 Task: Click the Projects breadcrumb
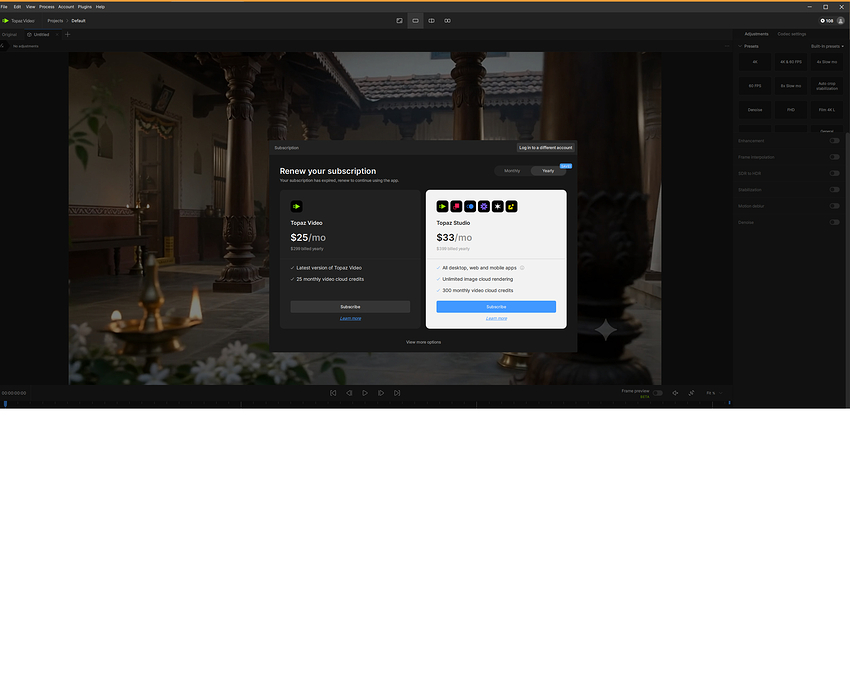pyautogui.click(x=55, y=21)
